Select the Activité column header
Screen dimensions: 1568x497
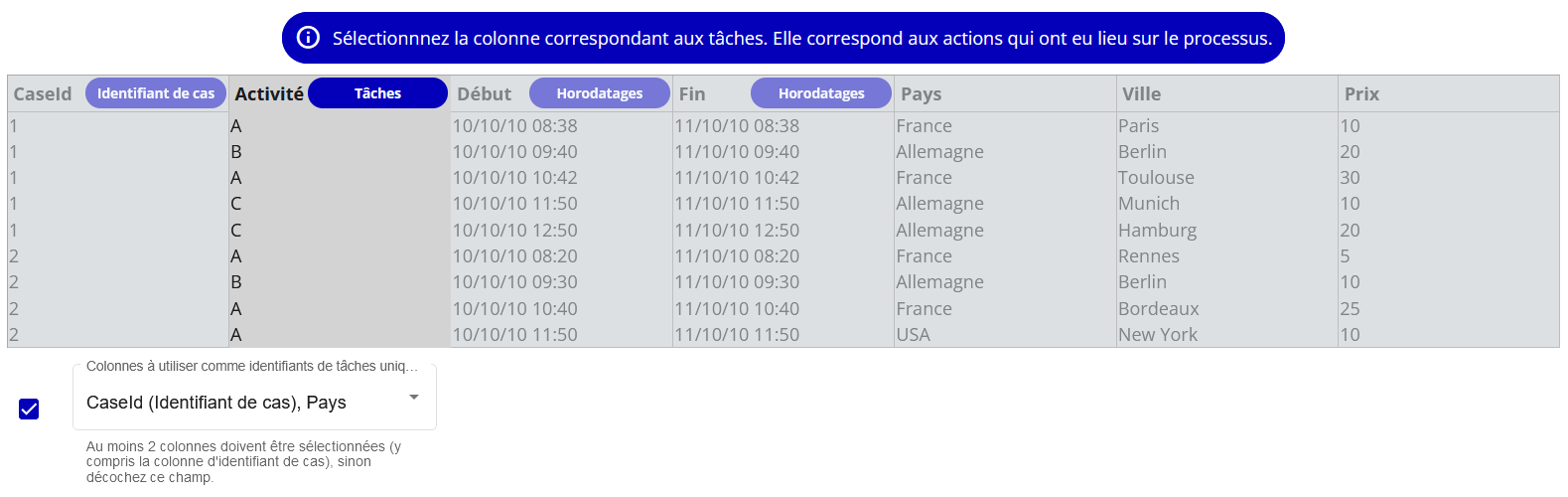[269, 93]
